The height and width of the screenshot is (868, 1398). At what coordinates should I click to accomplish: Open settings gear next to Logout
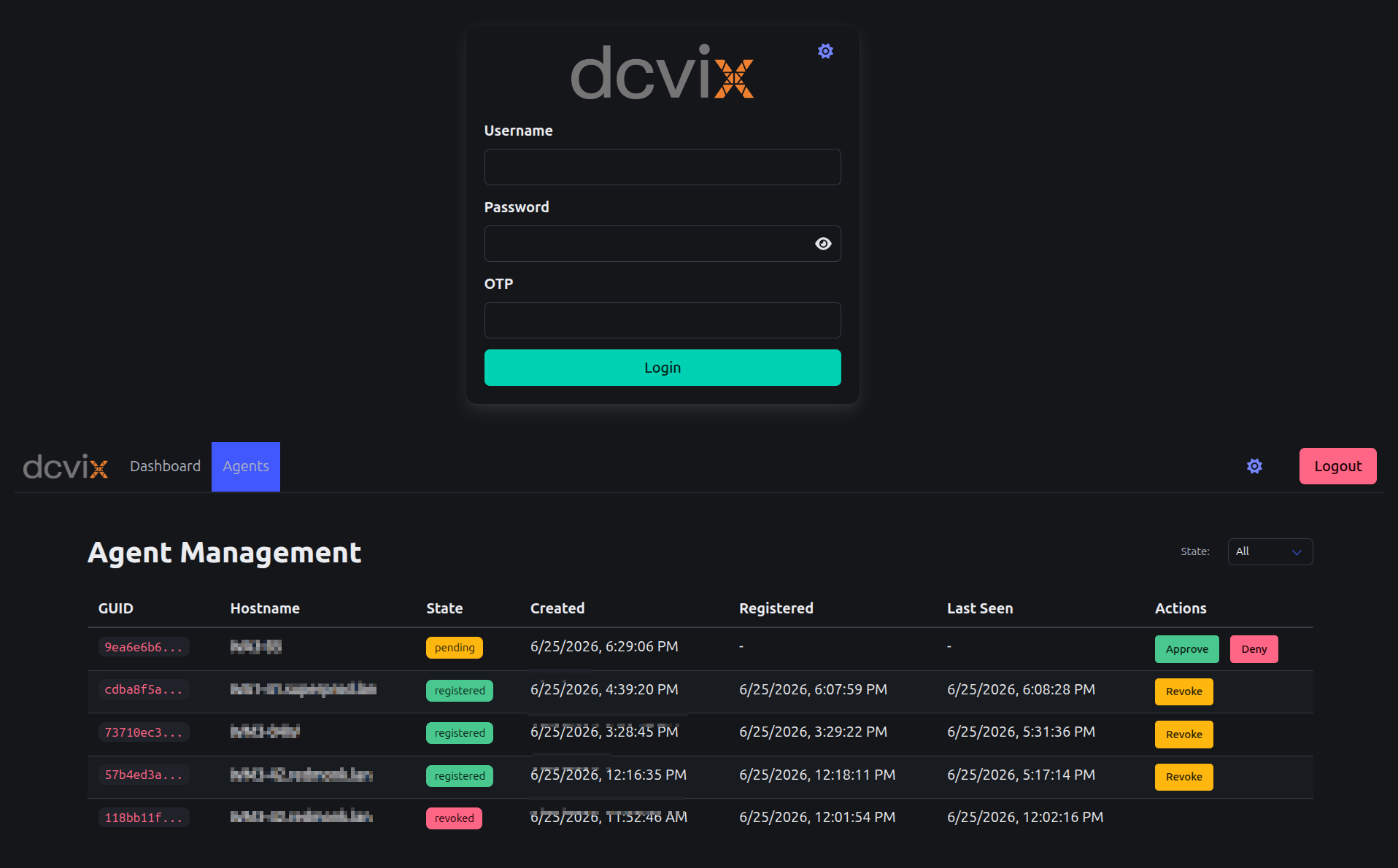tap(1254, 466)
